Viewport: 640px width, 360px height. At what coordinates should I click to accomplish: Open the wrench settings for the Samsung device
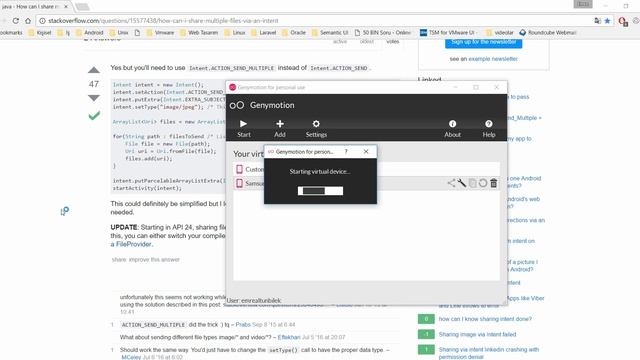(x=462, y=183)
